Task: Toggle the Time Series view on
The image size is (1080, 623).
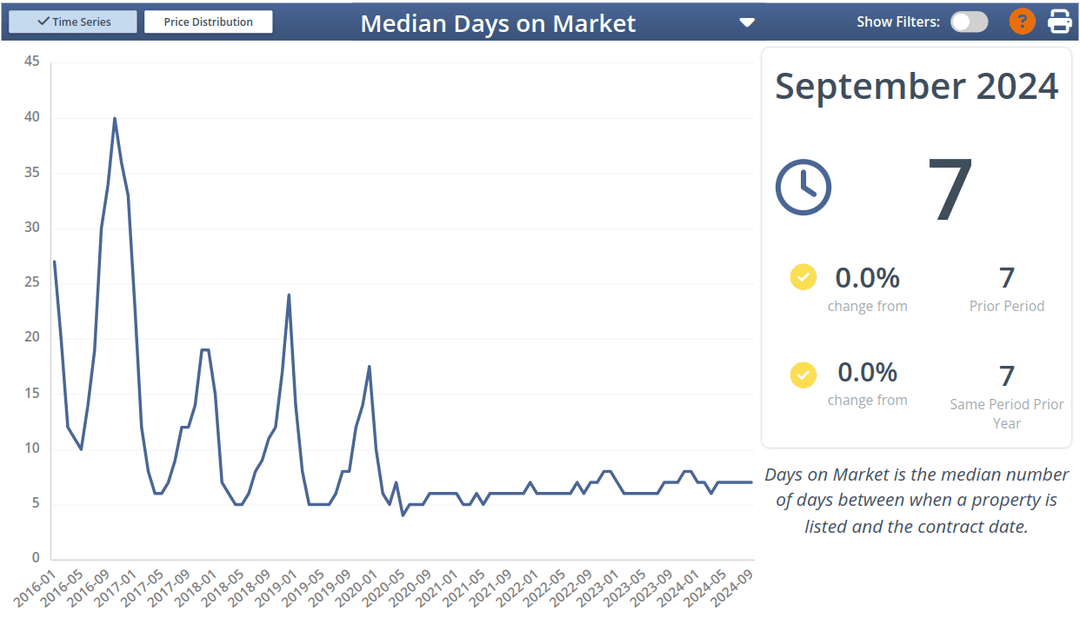Action: 72,20
